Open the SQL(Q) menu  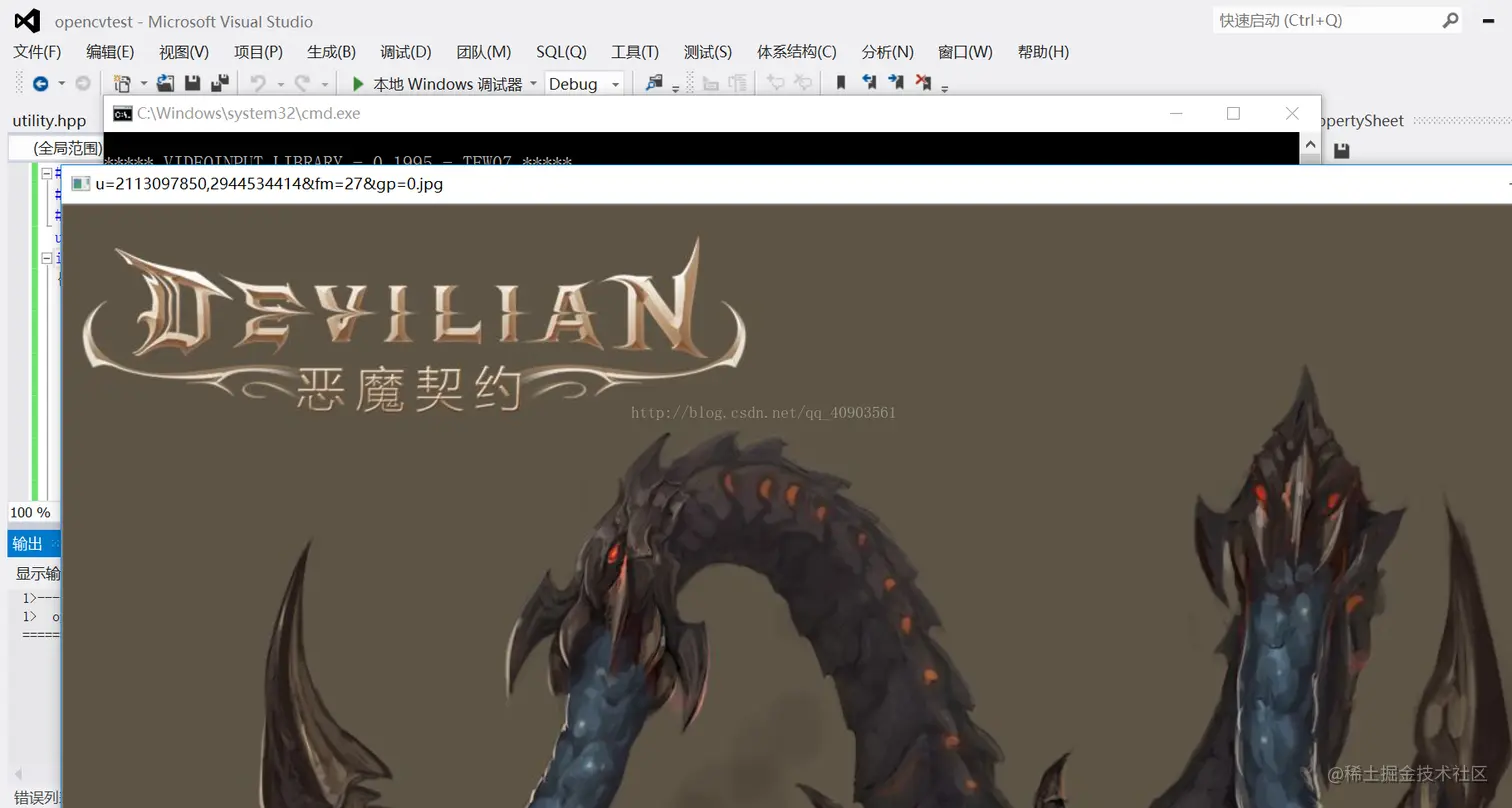(561, 52)
